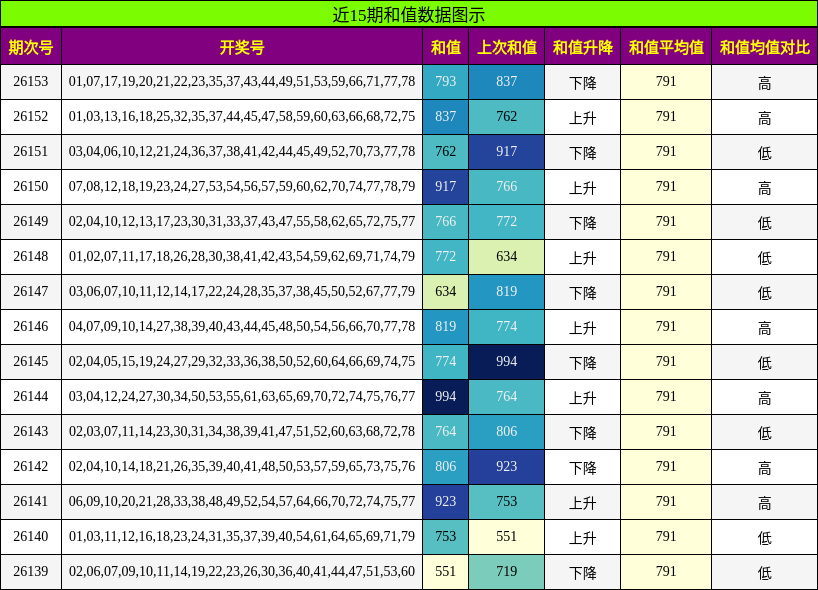This screenshot has height=590, width=818.
Task: Select period number 26142
Action: coord(31,466)
